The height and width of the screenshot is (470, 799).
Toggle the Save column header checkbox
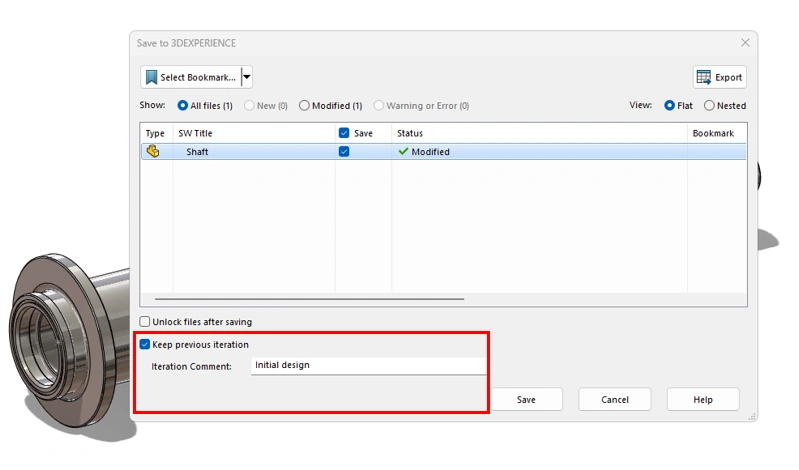click(x=344, y=133)
